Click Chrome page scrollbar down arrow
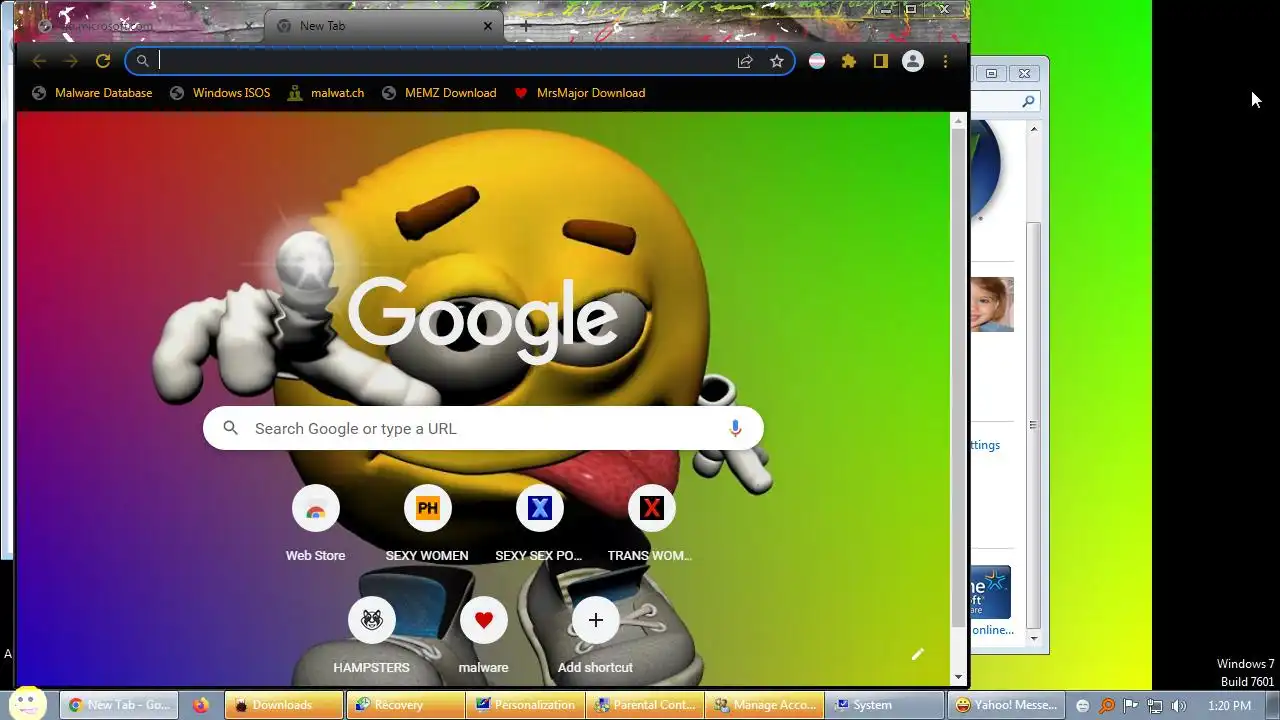This screenshot has width=1280, height=720. click(959, 677)
